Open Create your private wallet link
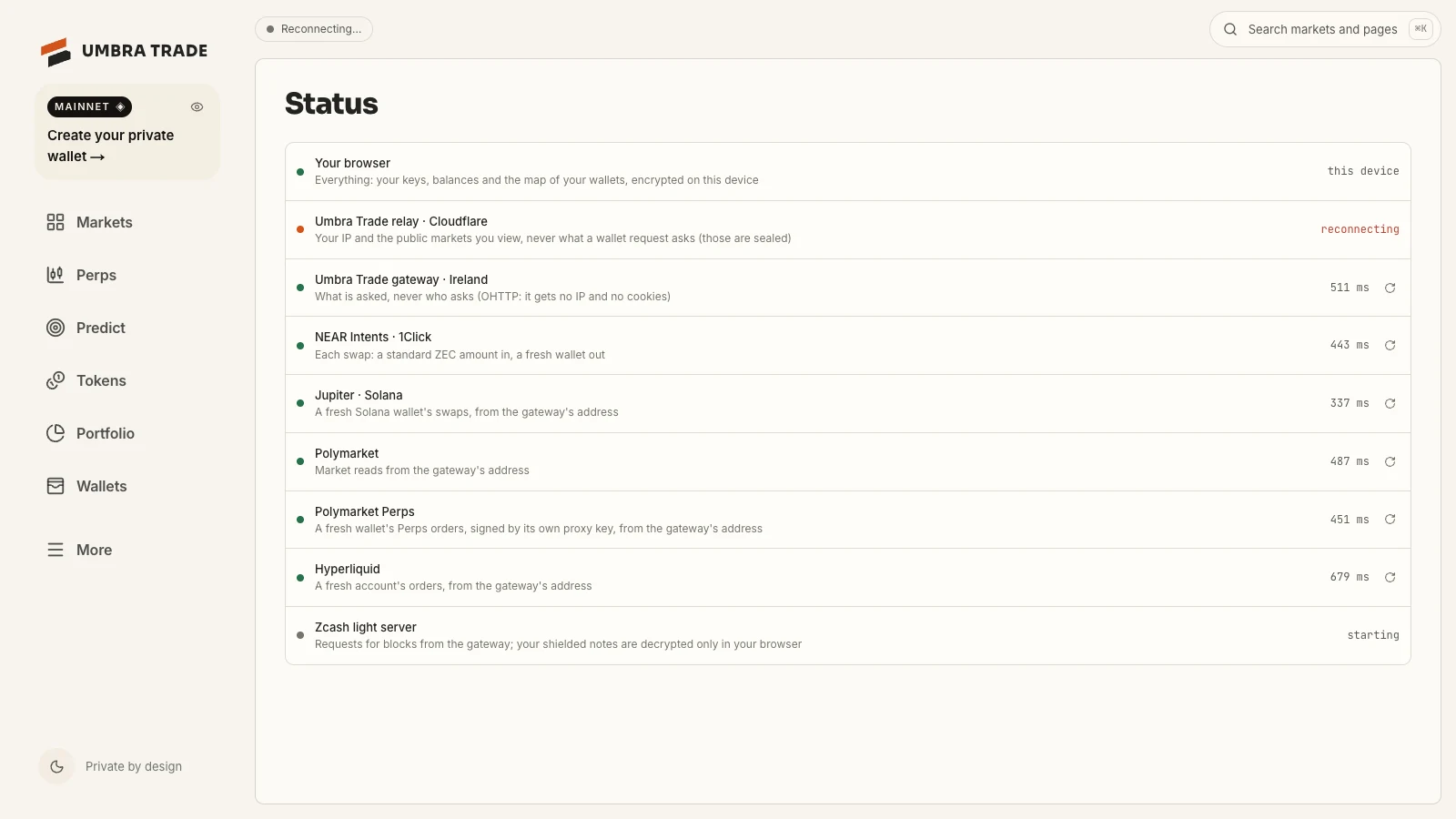This screenshot has height=819, width=1456. [x=110, y=146]
